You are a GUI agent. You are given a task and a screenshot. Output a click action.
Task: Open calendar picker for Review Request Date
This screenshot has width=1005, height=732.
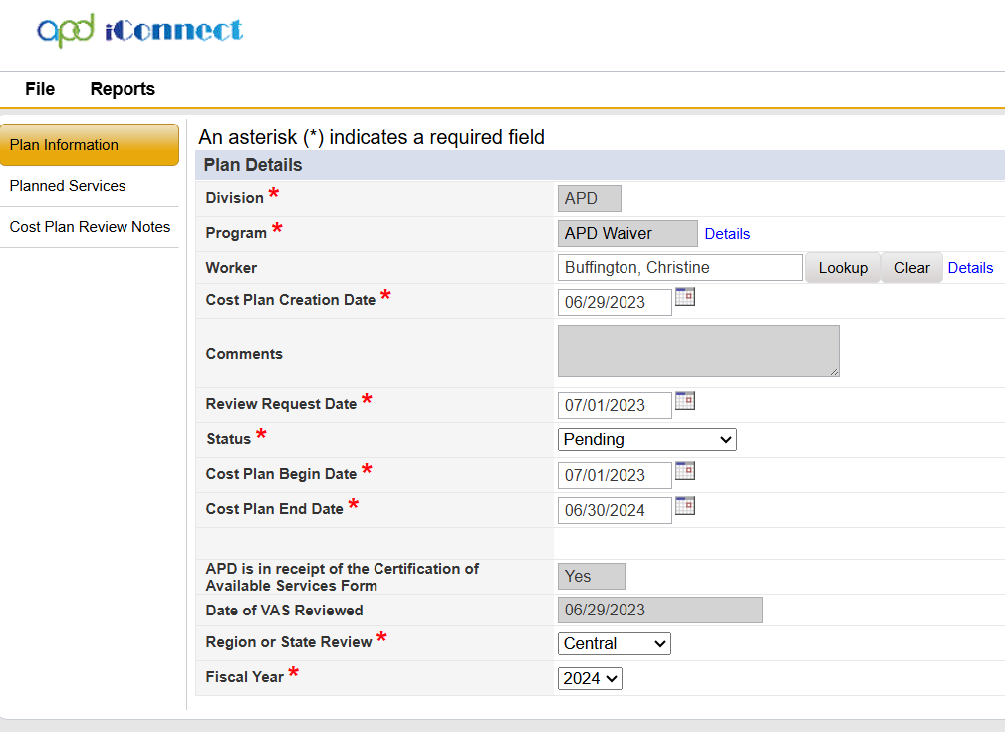(x=685, y=401)
